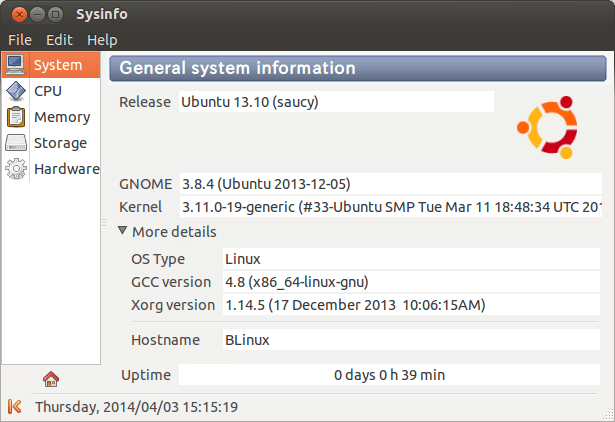This screenshot has height=422, width=615.
Task: Click the System monitor icon in sidebar
Action: pos(15,65)
